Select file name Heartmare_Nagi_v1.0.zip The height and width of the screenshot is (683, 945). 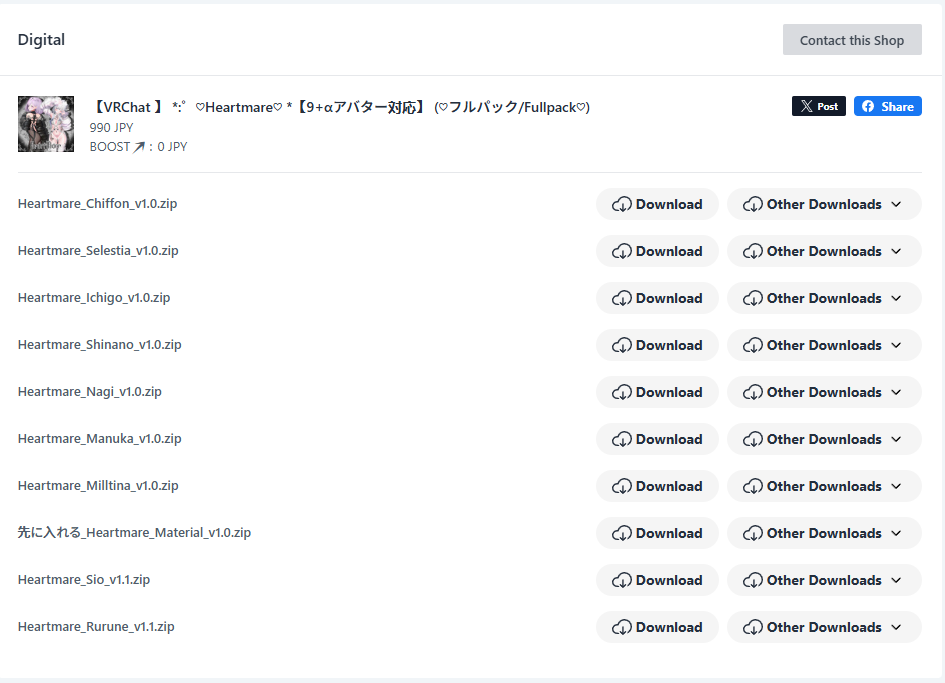(x=90, y=392)
